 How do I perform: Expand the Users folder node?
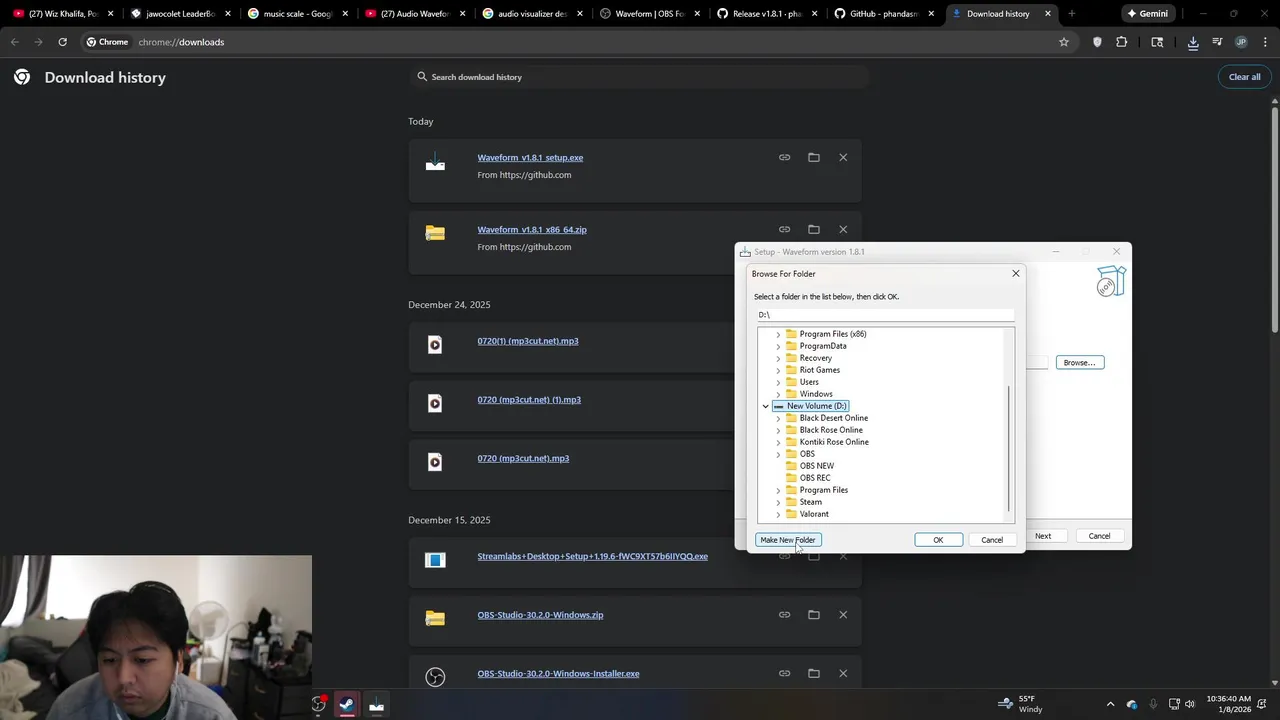778,382
